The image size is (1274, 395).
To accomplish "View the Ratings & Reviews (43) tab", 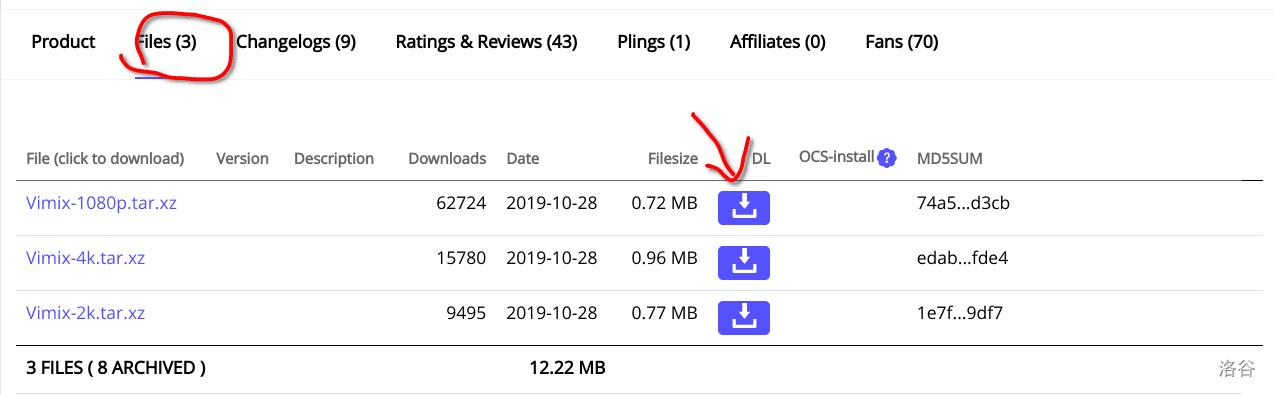I will (486, 42).
